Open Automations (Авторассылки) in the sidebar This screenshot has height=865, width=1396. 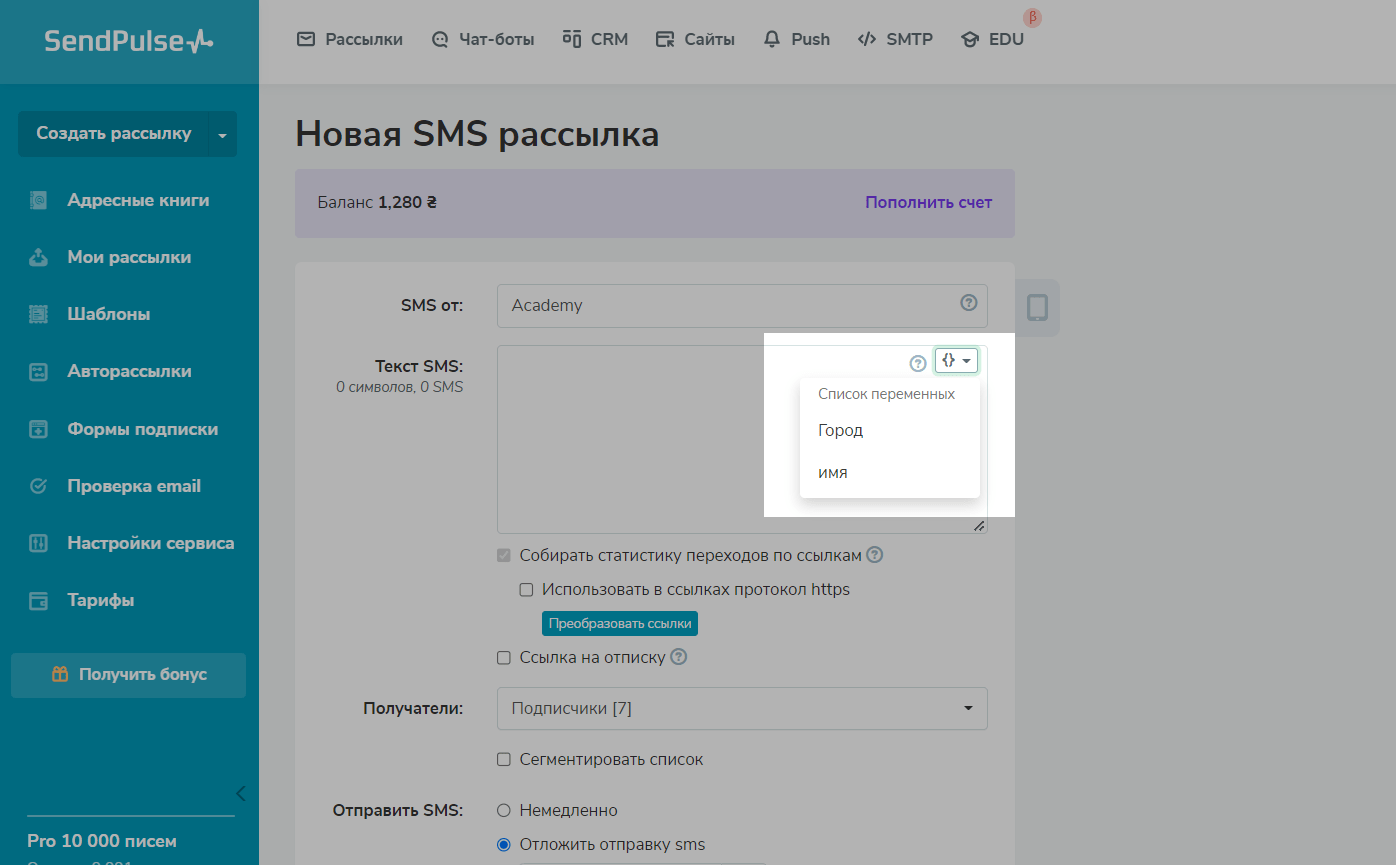[x=129, y=371]
